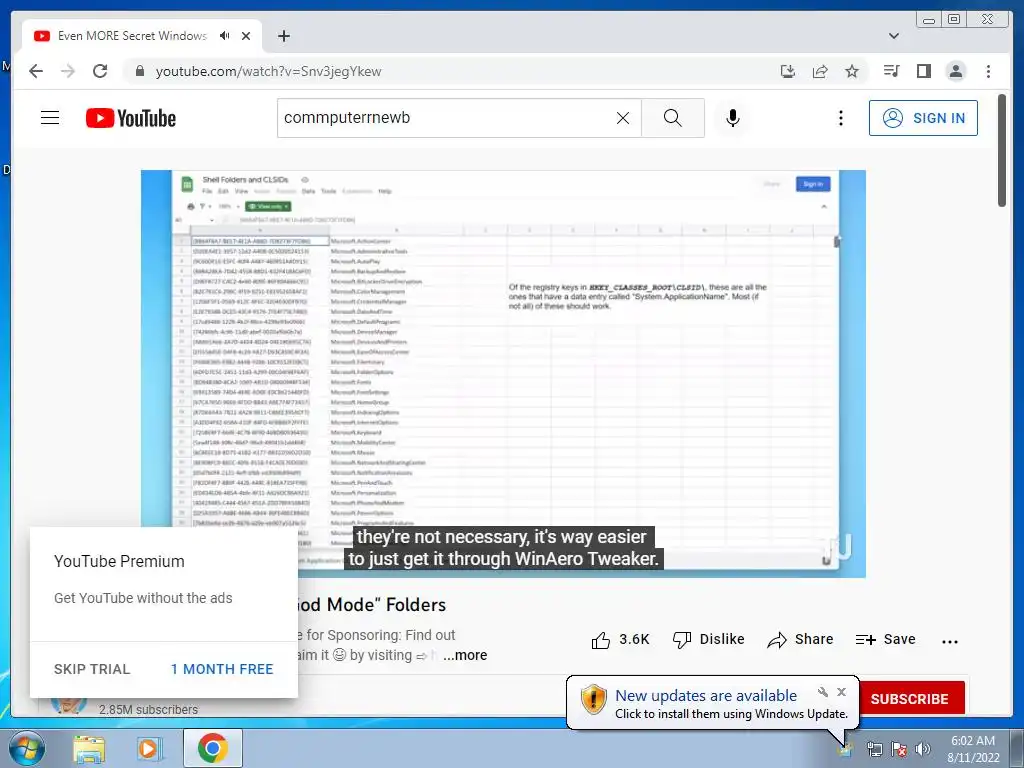The image size is (1024, 768).
Task: Open taskbar clock and date
Action: click(973, 749)
